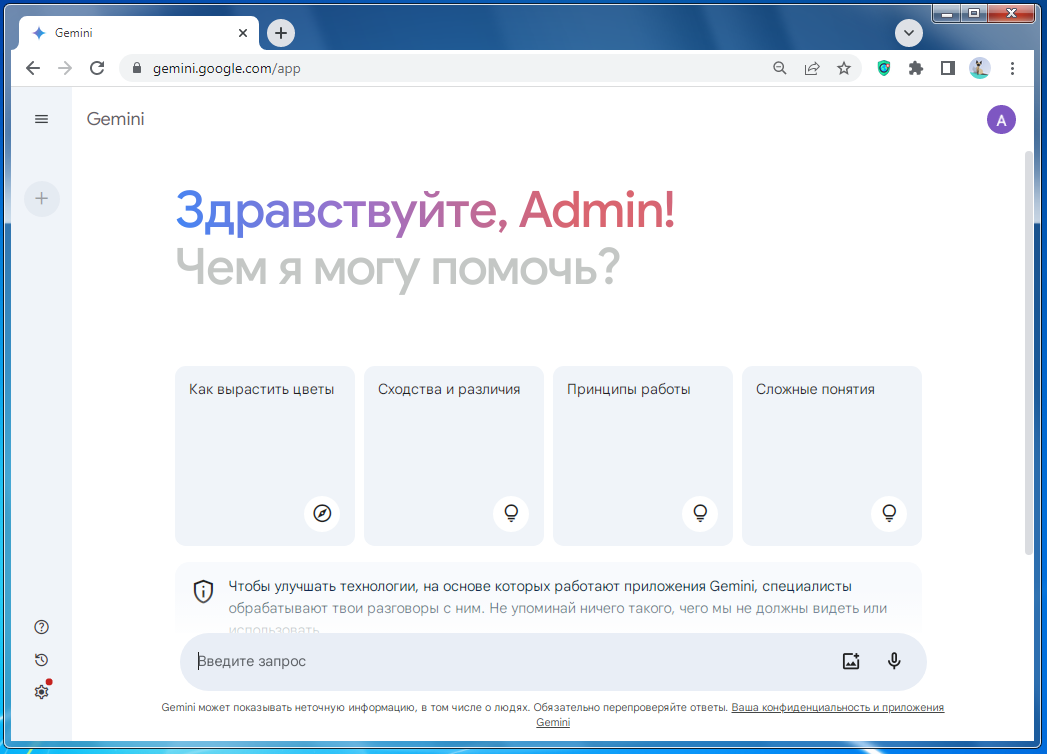The image size is (1047, 754).
Task: Activate the microphone voice input icon
Action: click(x=893, y=661)
